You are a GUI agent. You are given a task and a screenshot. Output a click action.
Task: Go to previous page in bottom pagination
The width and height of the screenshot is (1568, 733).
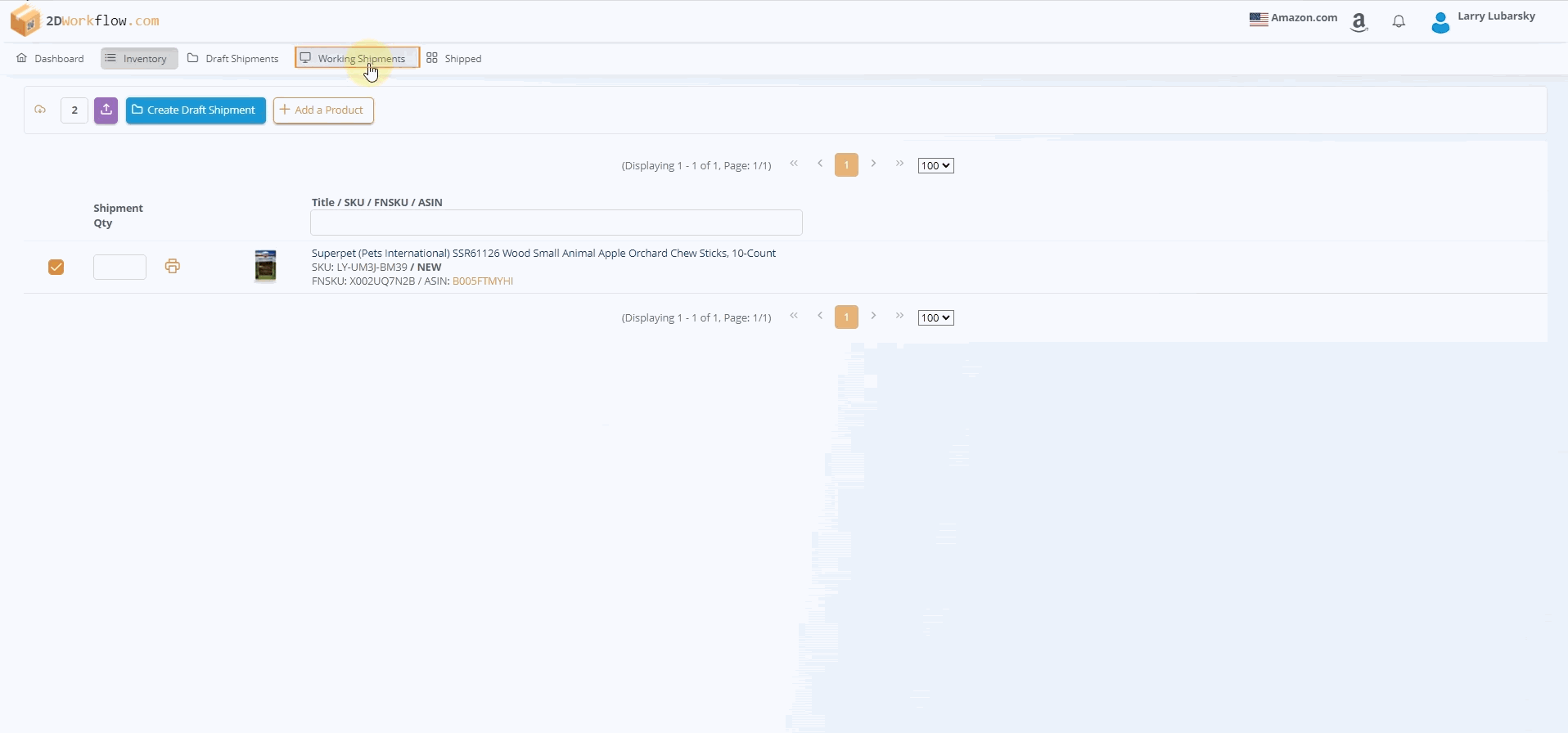click(820, 316)
